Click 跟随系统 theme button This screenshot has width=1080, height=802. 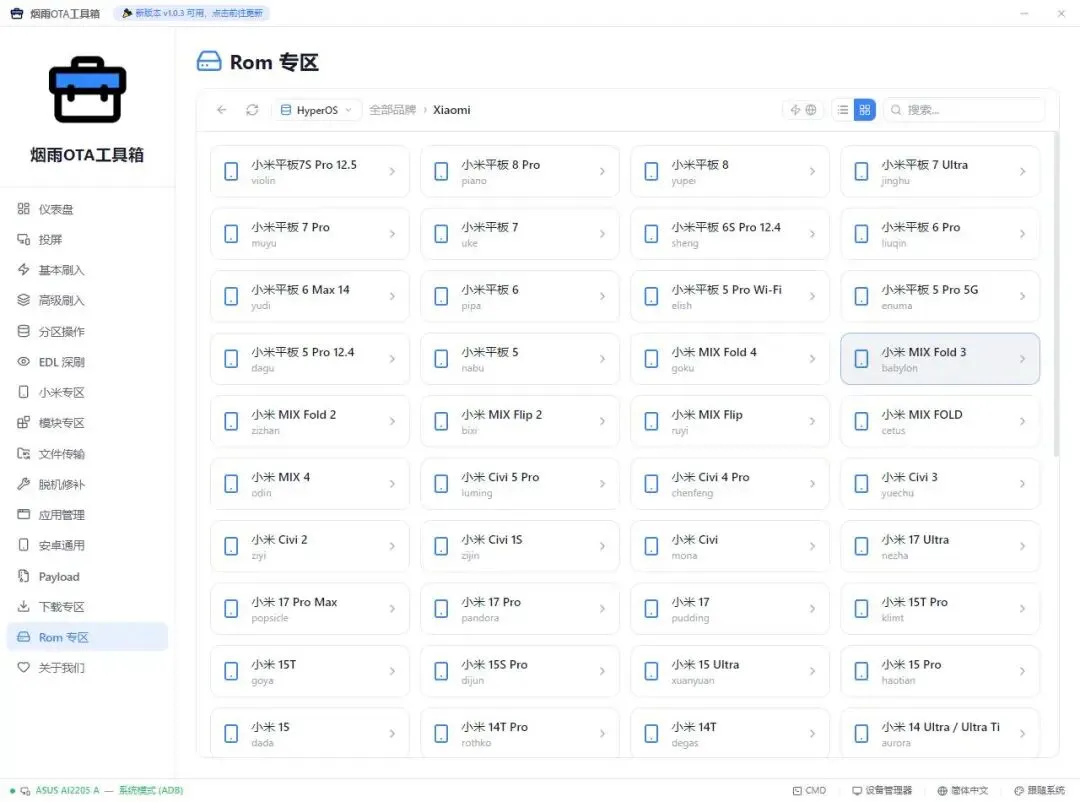coord(1040,790)
